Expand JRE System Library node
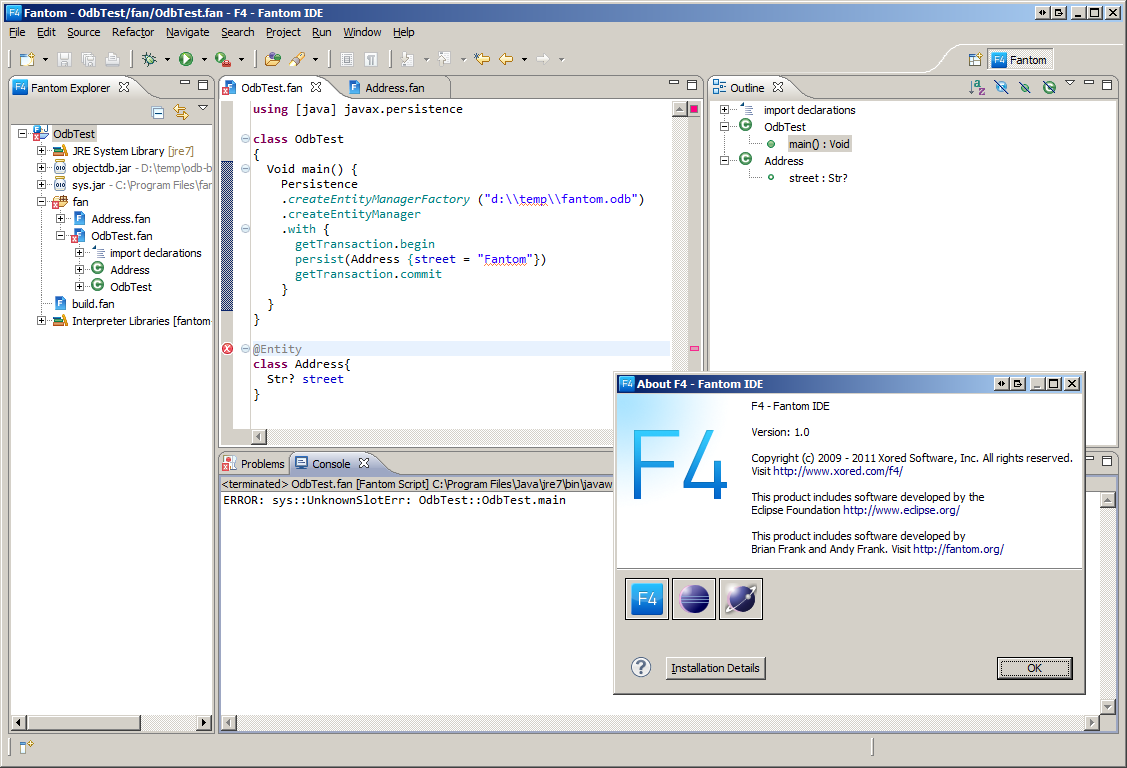The width and height of the screenshot is (1127, 768). (41, 151)
